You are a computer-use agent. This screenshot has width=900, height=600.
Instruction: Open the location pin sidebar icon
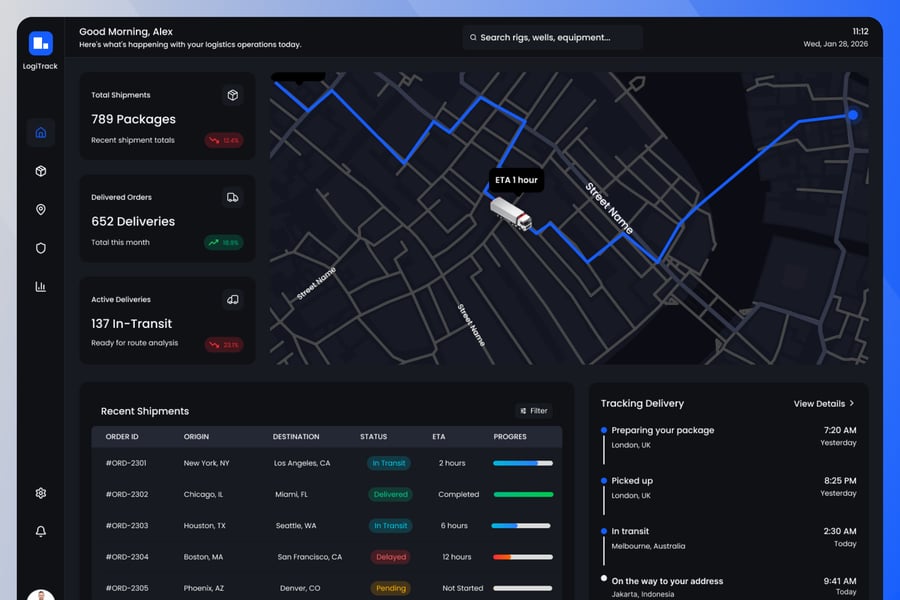tap(41, 210)
